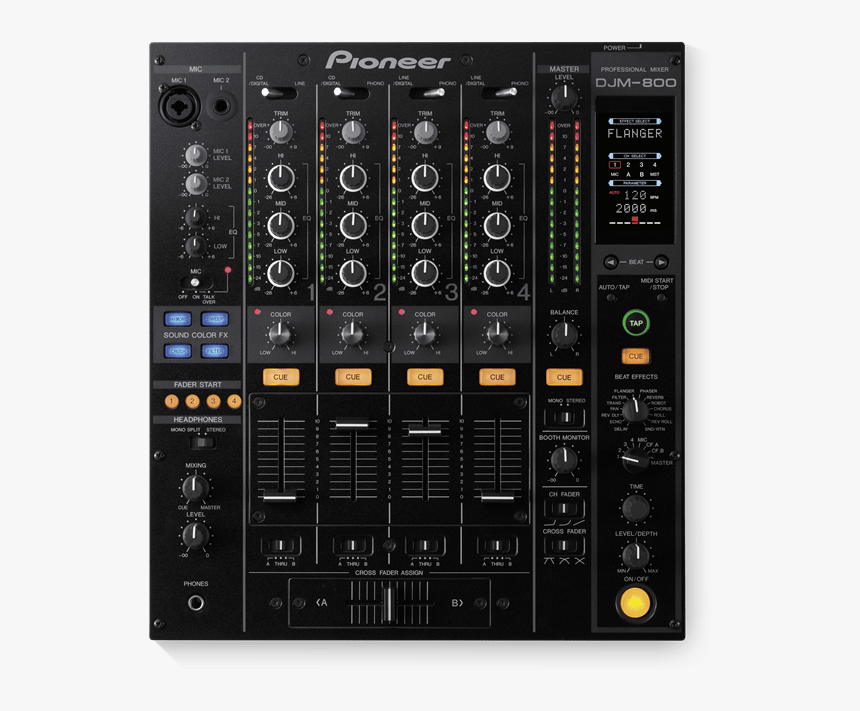Click the MIC 2 input jack
Viewport: 860px width, 711px height.
[221, 105]
